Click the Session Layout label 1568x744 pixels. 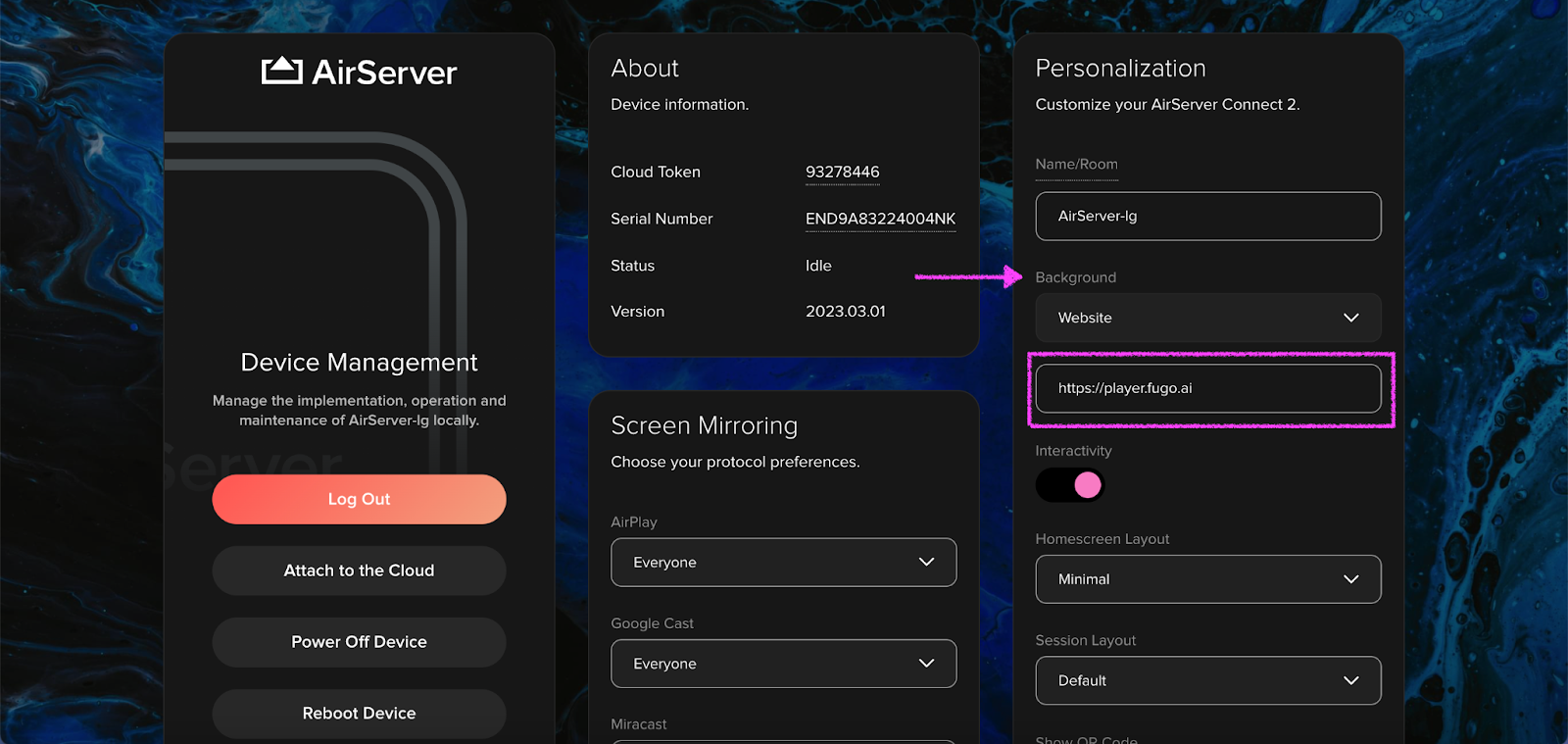point(1086,640)
